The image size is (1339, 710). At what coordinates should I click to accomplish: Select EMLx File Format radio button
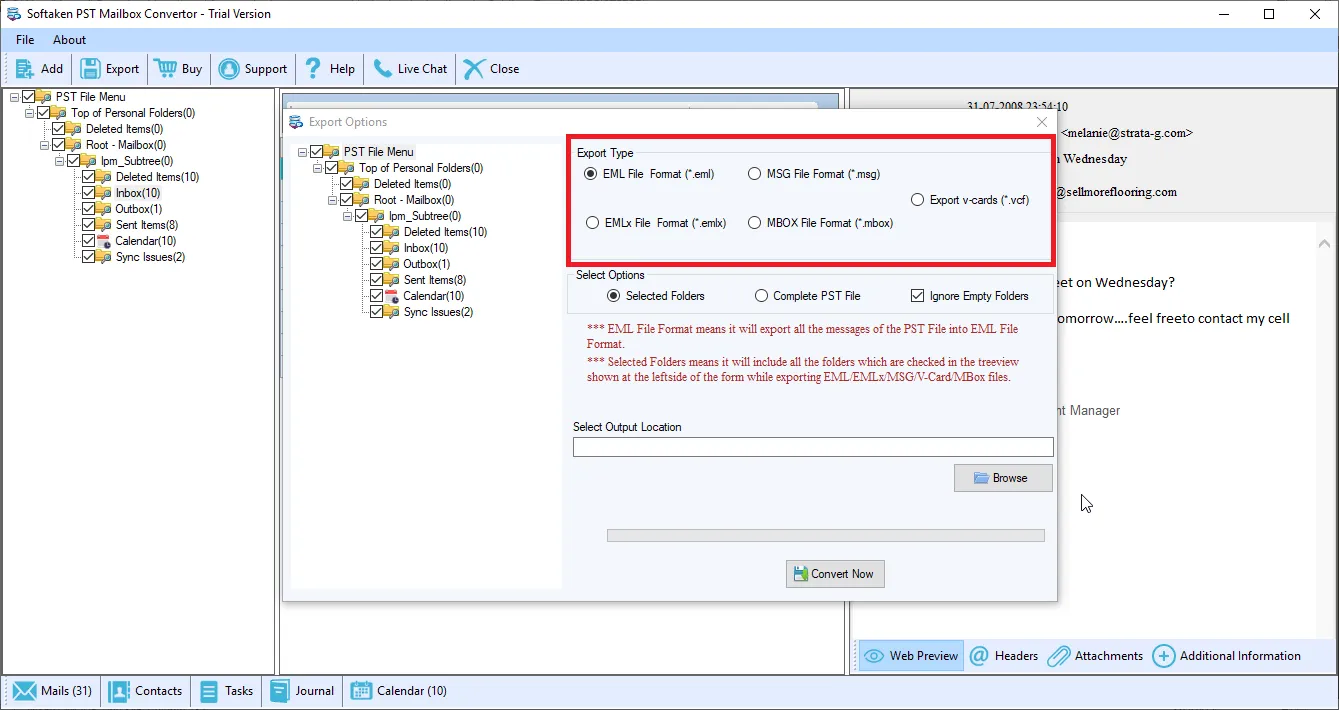593,223
